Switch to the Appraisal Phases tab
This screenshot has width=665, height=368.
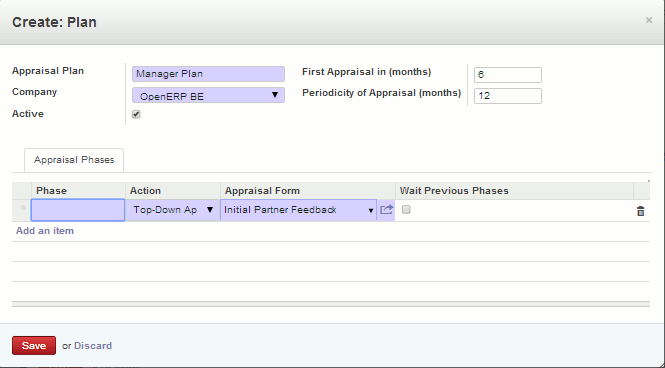pyautogui.click(x=74, y=160)
